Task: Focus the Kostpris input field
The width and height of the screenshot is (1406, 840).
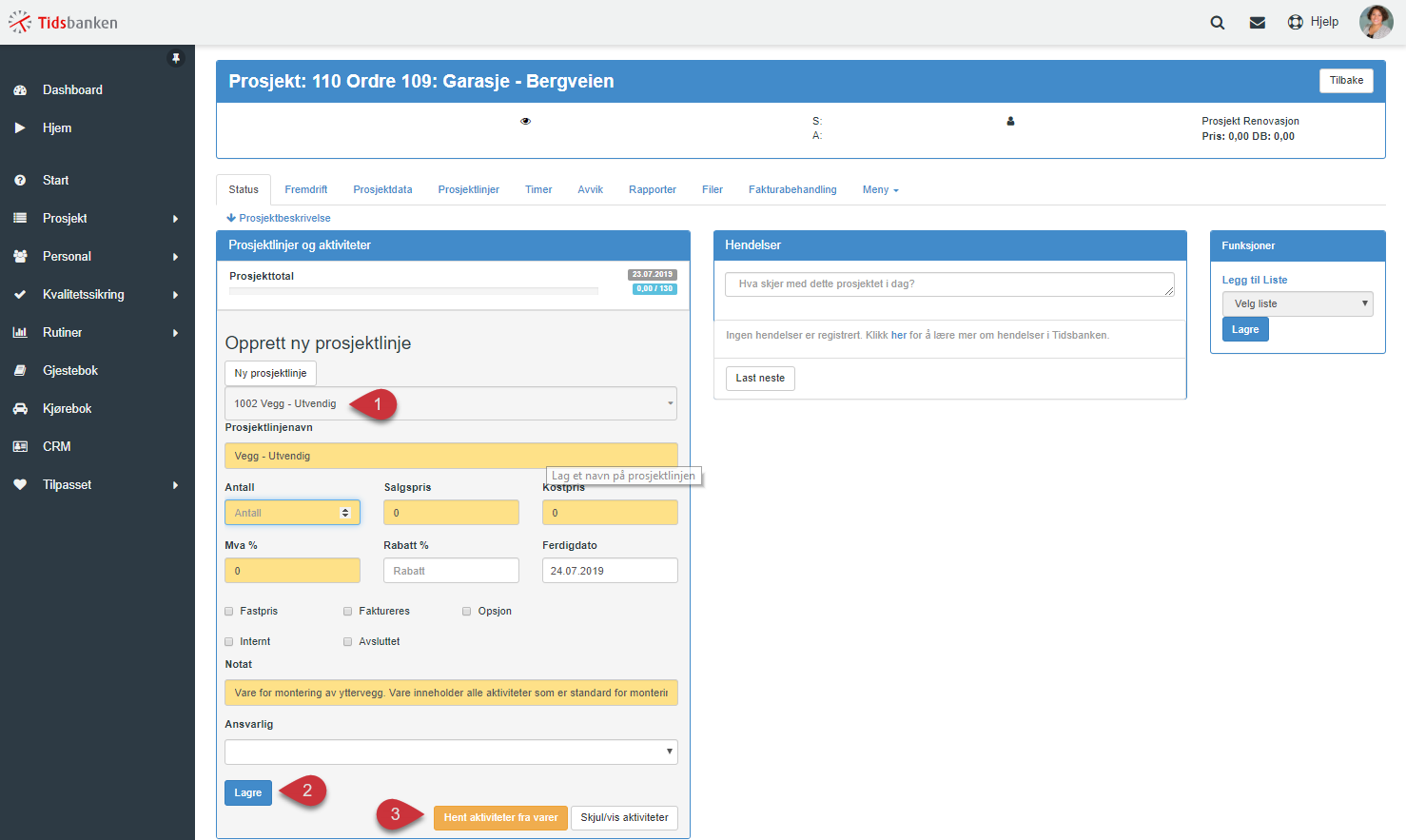Action: [x=610, y=513]
